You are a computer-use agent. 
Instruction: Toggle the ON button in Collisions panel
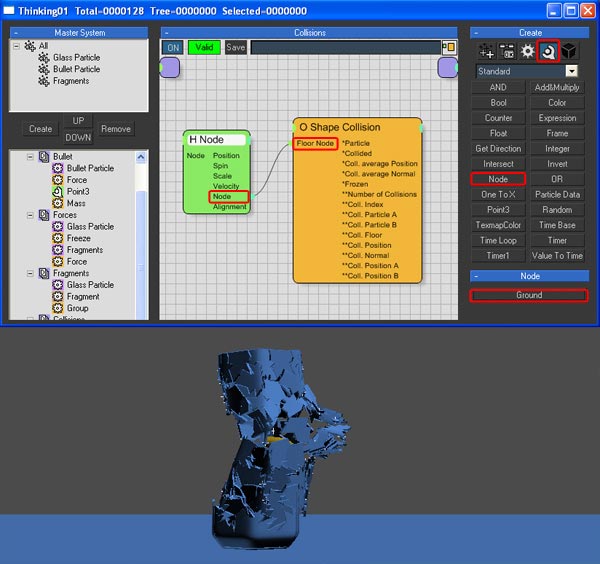pyautogui.click(x=173, y=48)
